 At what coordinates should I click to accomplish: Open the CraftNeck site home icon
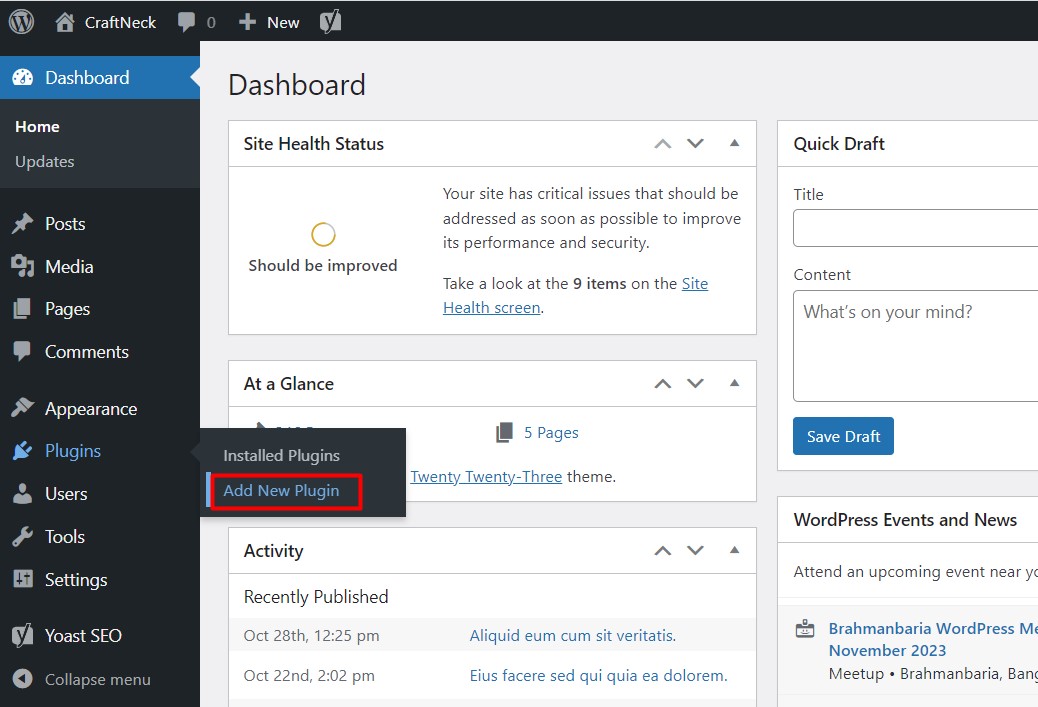tap(64, 22)
